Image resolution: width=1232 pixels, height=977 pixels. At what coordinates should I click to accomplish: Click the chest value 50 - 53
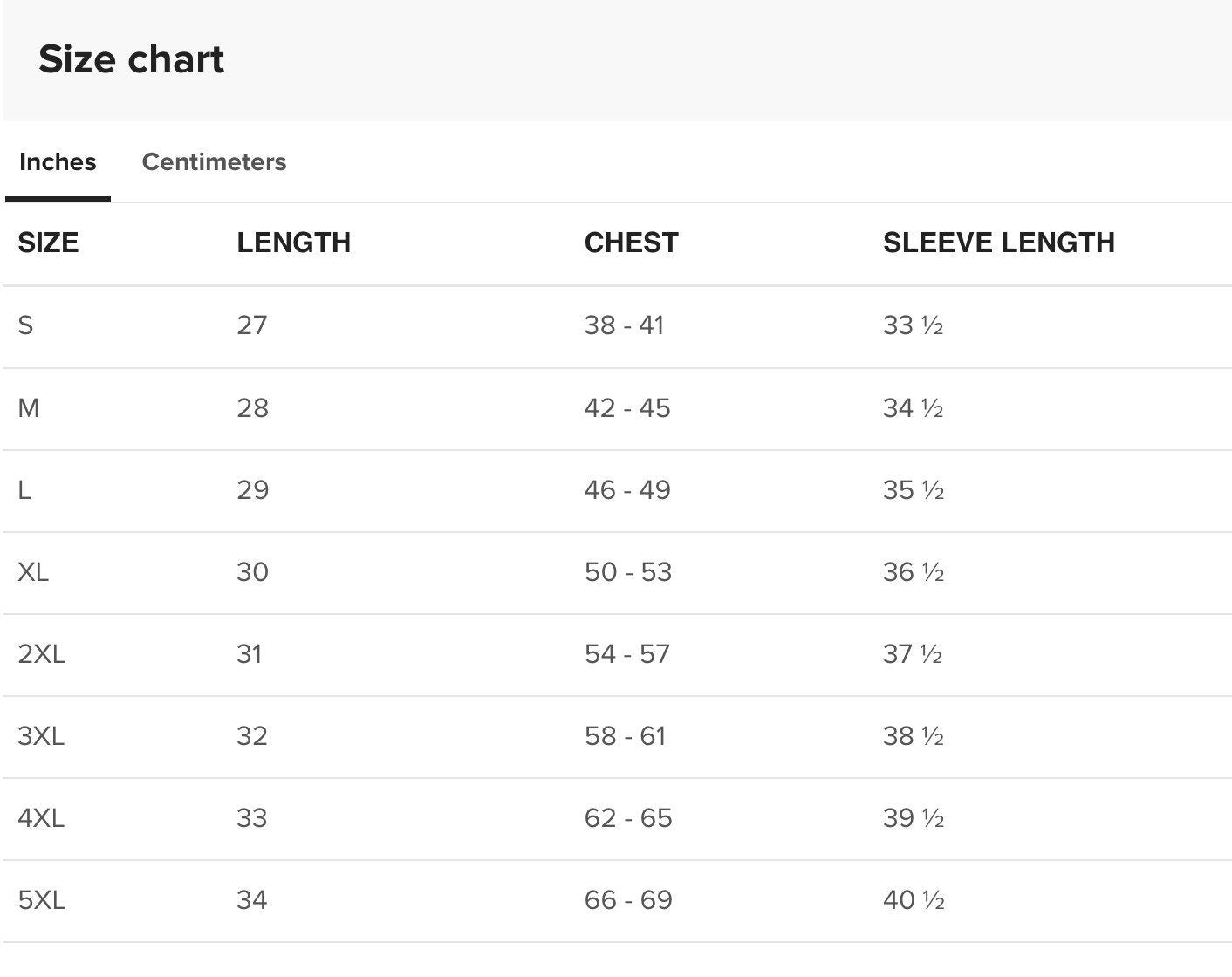tap(627, 572)
